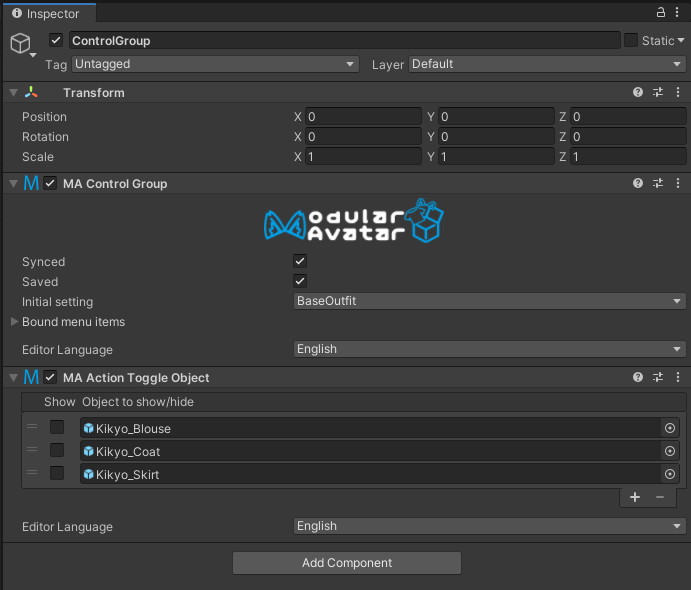Click the Position Z field
Viewport: 691px width, 590px height.
click(628, 116)
